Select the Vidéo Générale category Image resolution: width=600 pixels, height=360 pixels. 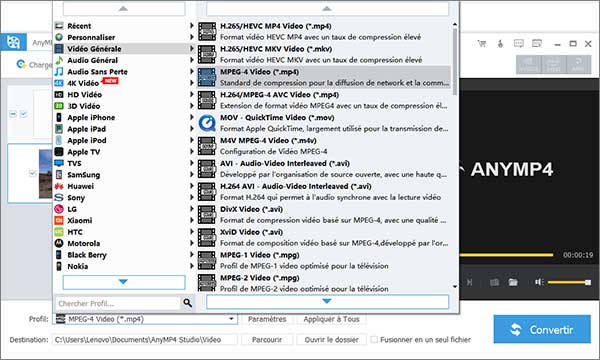point(124,49)
